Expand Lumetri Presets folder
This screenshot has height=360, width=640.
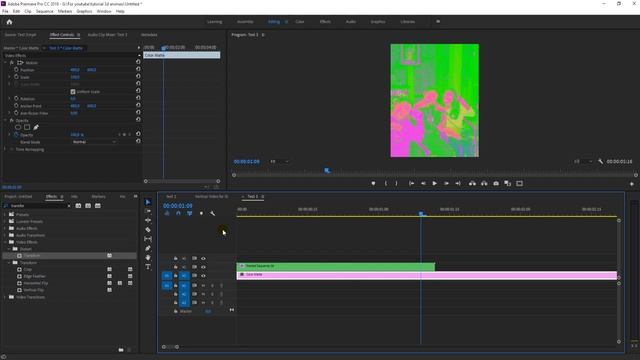(5, 221)
